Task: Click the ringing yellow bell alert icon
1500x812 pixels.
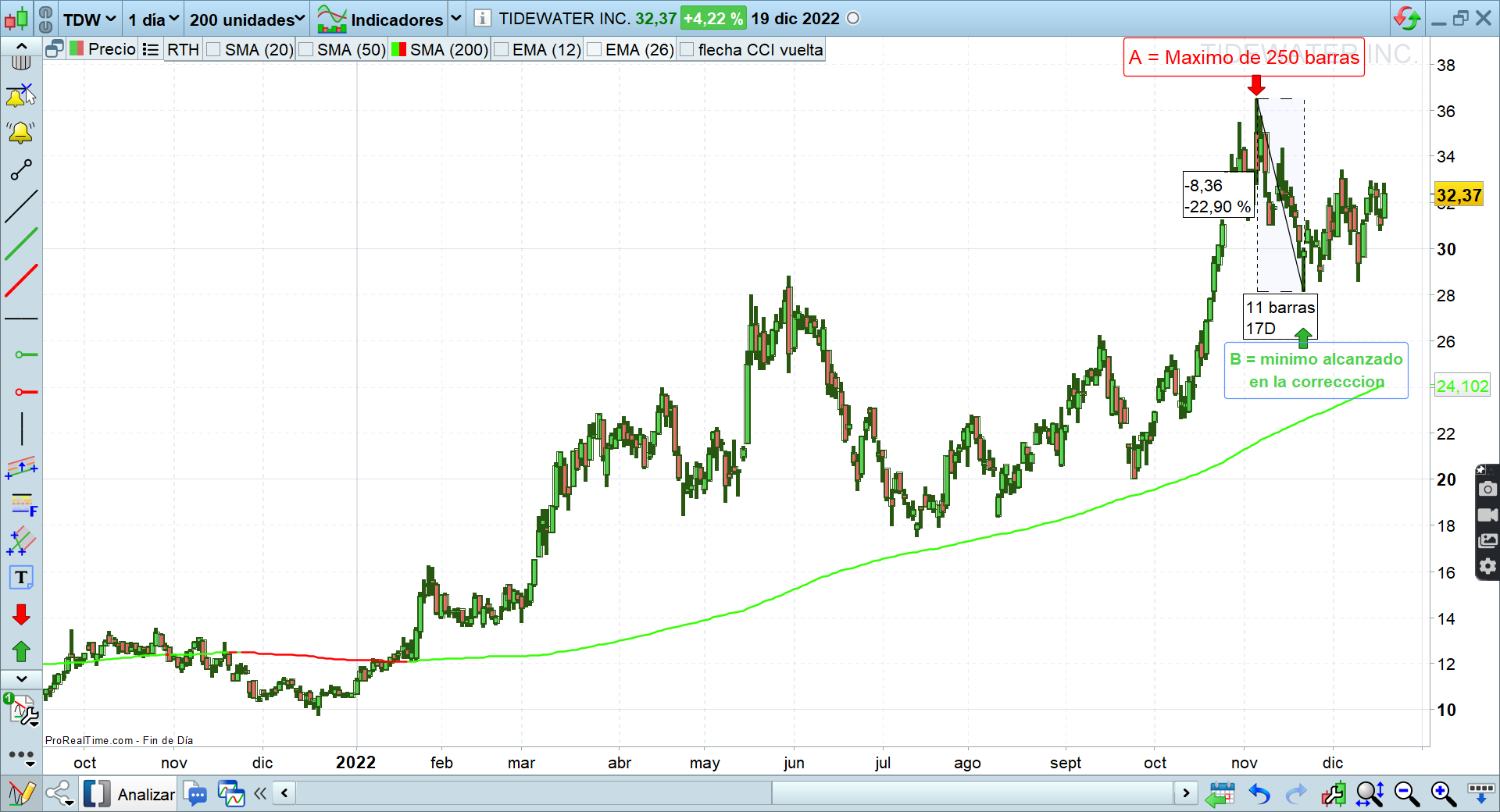Action: click(x=21, y=132)
